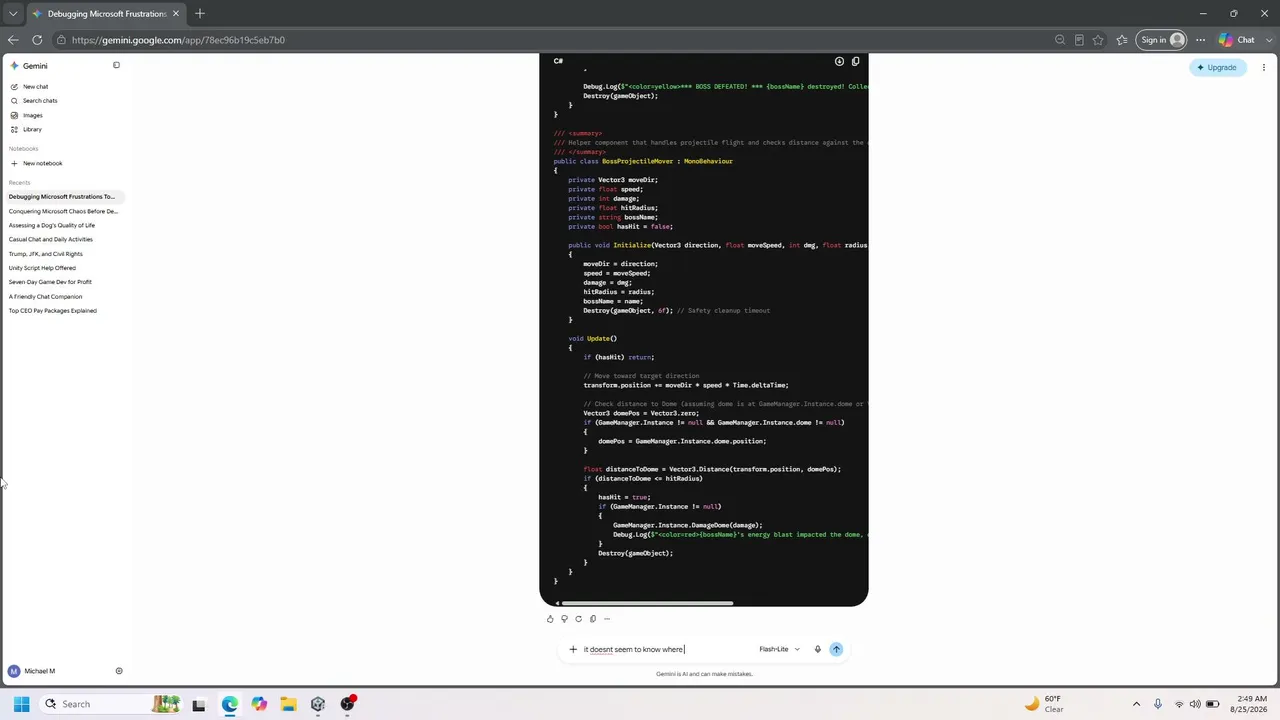
Task: Open chat 'Trump, JFK, and Civil Rights'
Action: click(x=46, y=254)
